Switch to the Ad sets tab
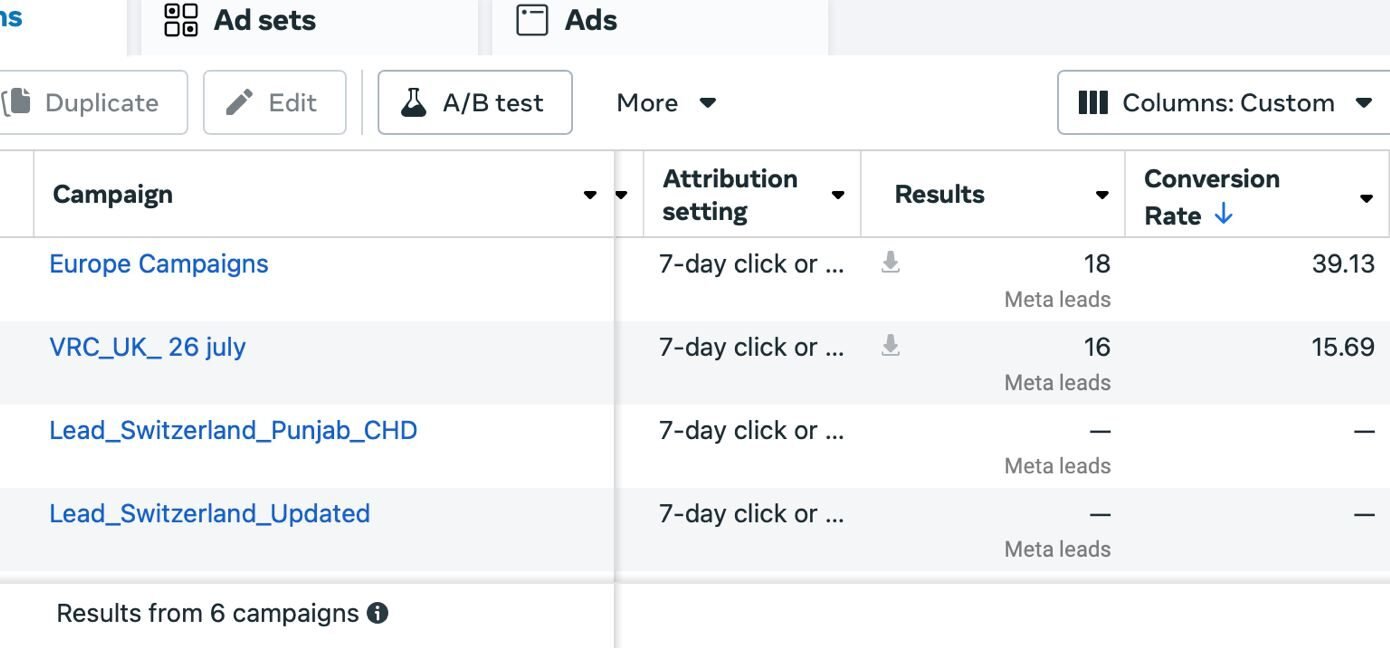 point(264,20)
